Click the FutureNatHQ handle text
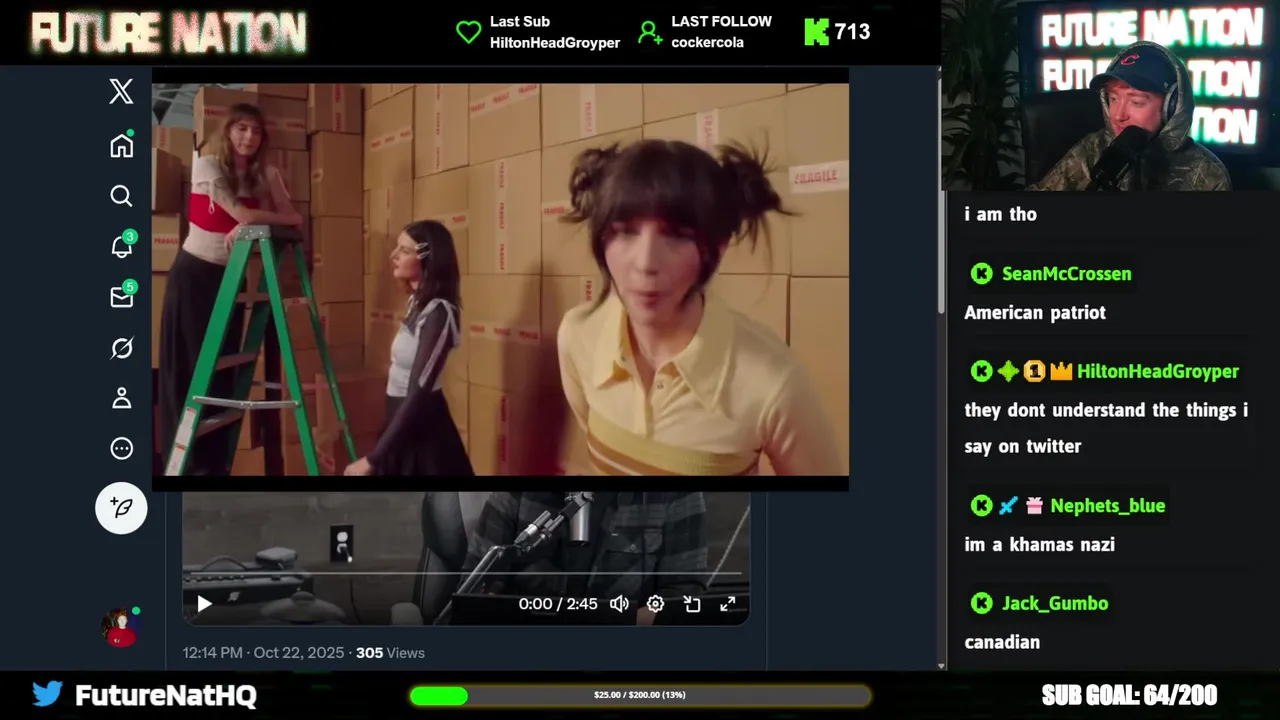The image size is (1280, 720). point(166,695)
